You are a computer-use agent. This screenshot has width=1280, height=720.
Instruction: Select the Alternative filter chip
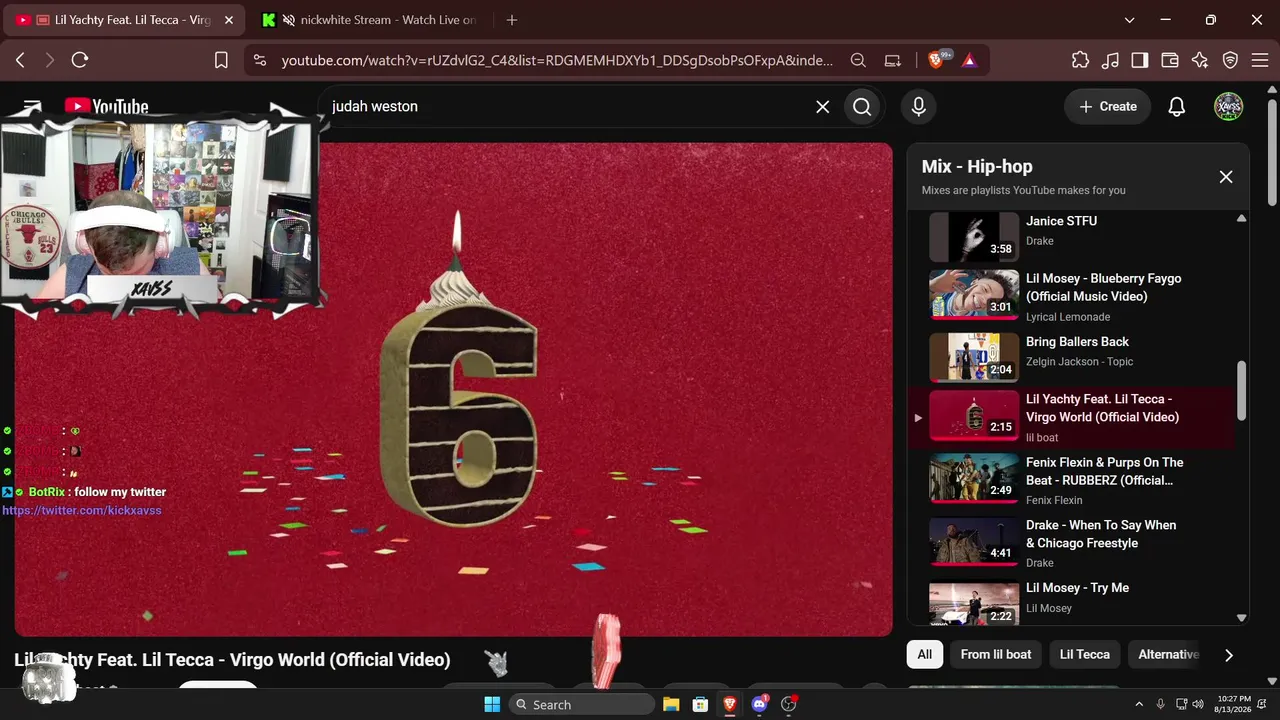pos(1168,654)
